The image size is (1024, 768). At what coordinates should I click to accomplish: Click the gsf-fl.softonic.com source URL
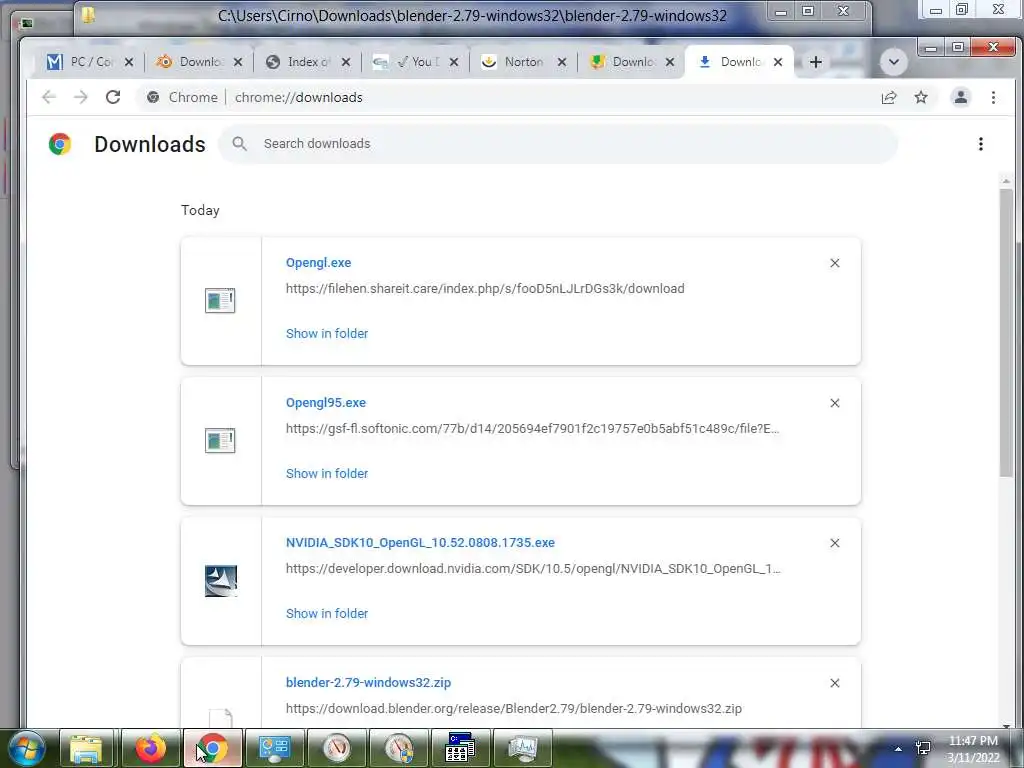click(532, 428)
